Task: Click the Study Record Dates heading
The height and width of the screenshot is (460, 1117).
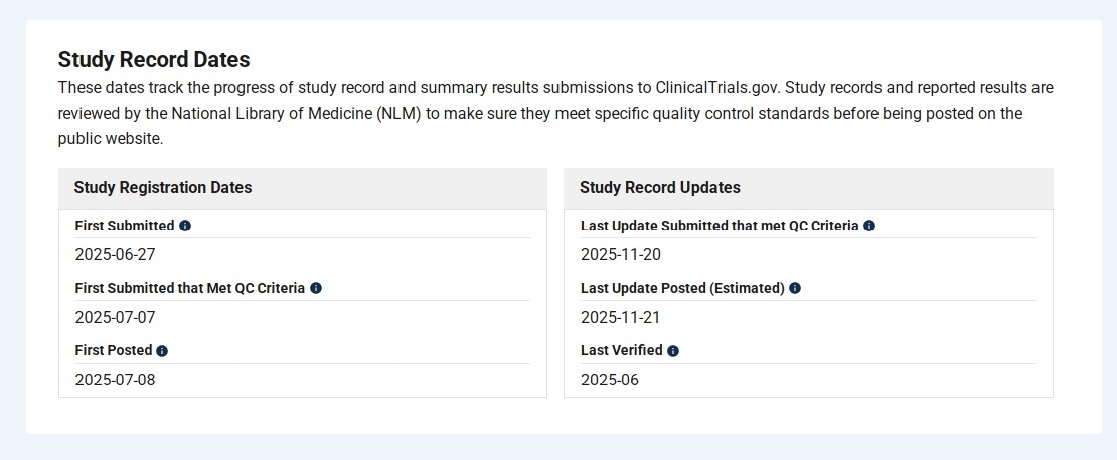Action: tap(154, 59)
